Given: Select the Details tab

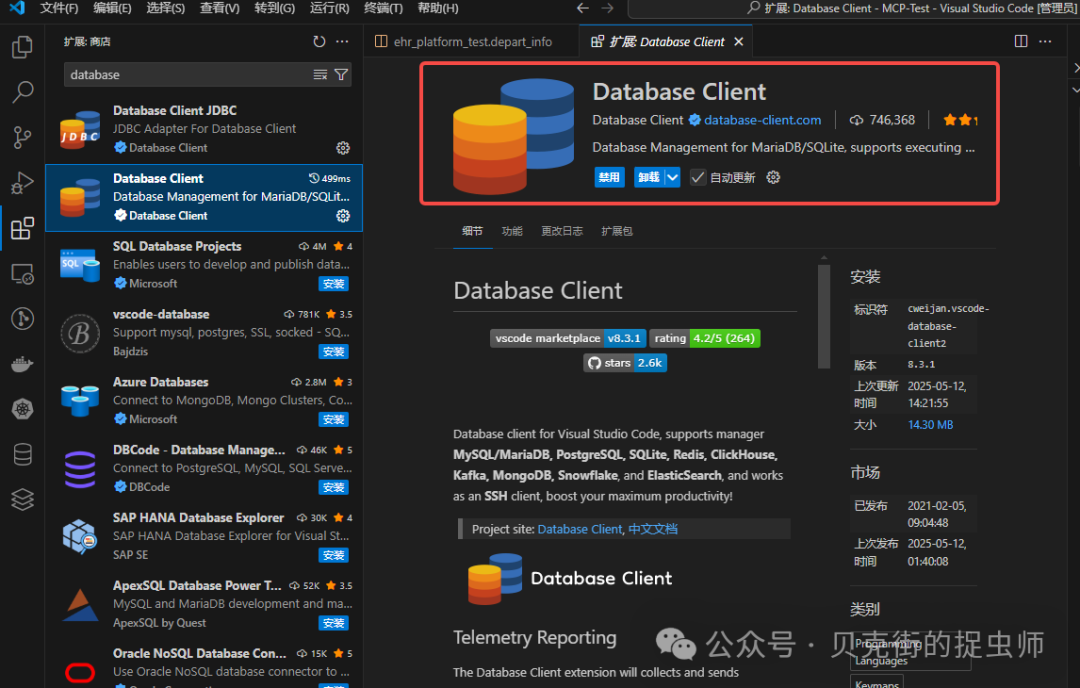Looking at the screenshot, I should pyautogui.click(x=472, y=231).
